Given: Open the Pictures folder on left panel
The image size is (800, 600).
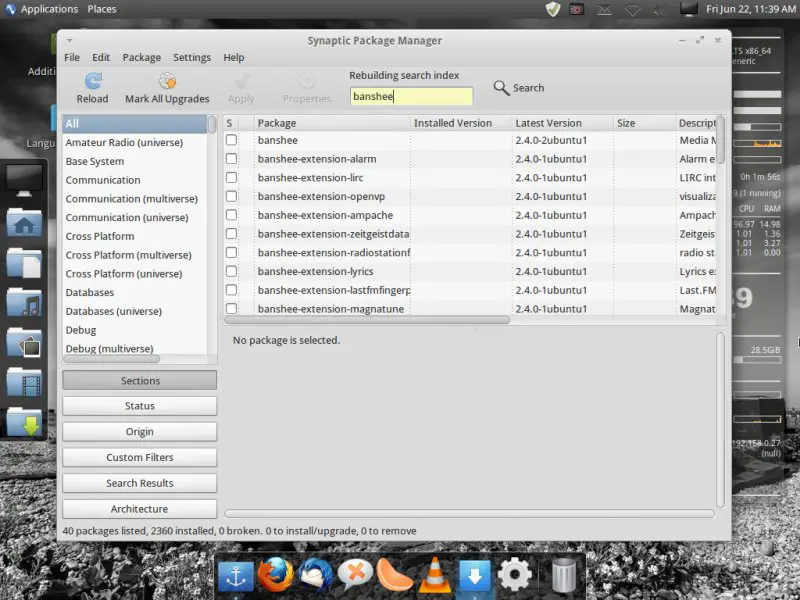Looking at the screenshot, I should [24, 342].
